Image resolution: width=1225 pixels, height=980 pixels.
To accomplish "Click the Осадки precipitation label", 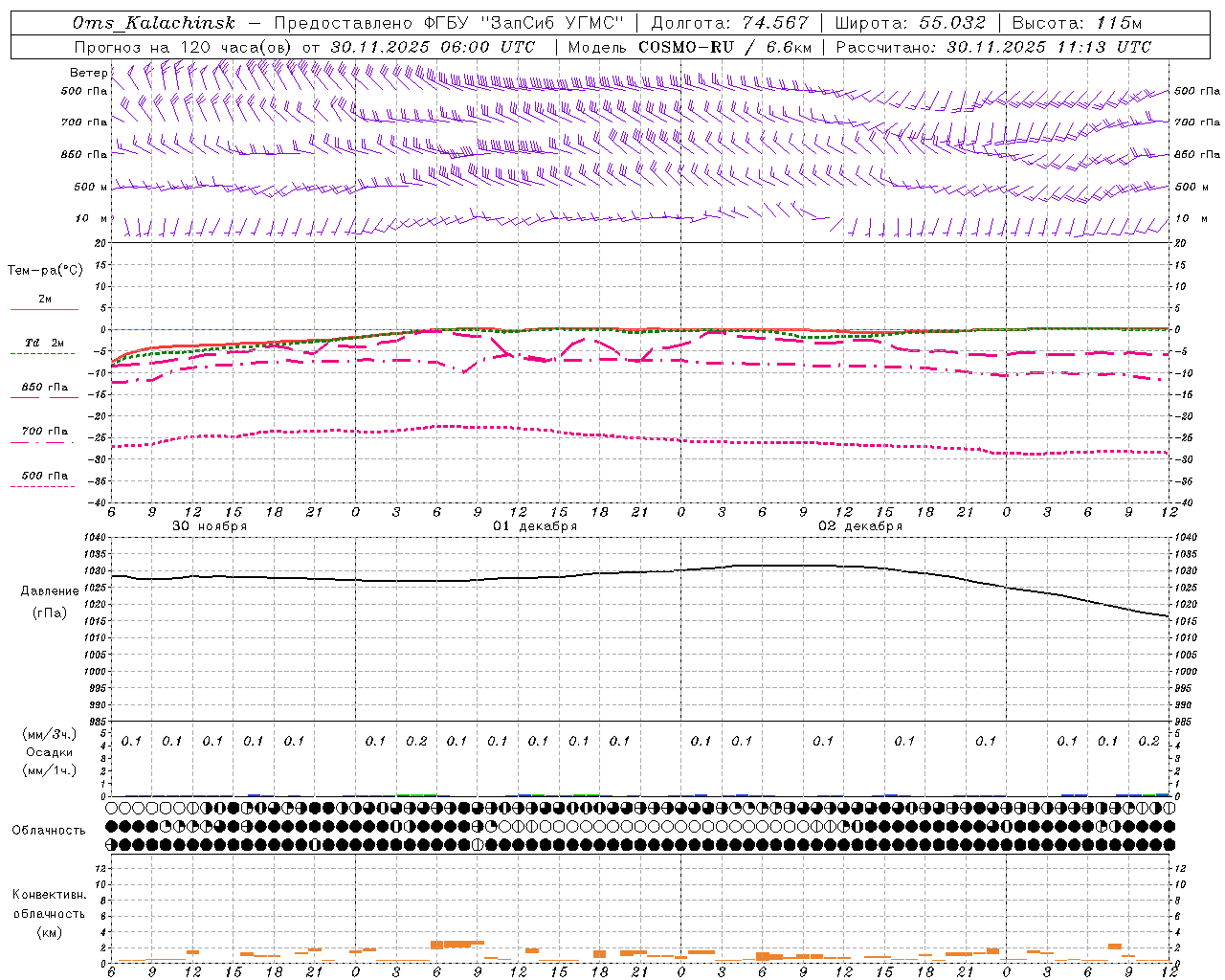I will click(x=50, y=752).
